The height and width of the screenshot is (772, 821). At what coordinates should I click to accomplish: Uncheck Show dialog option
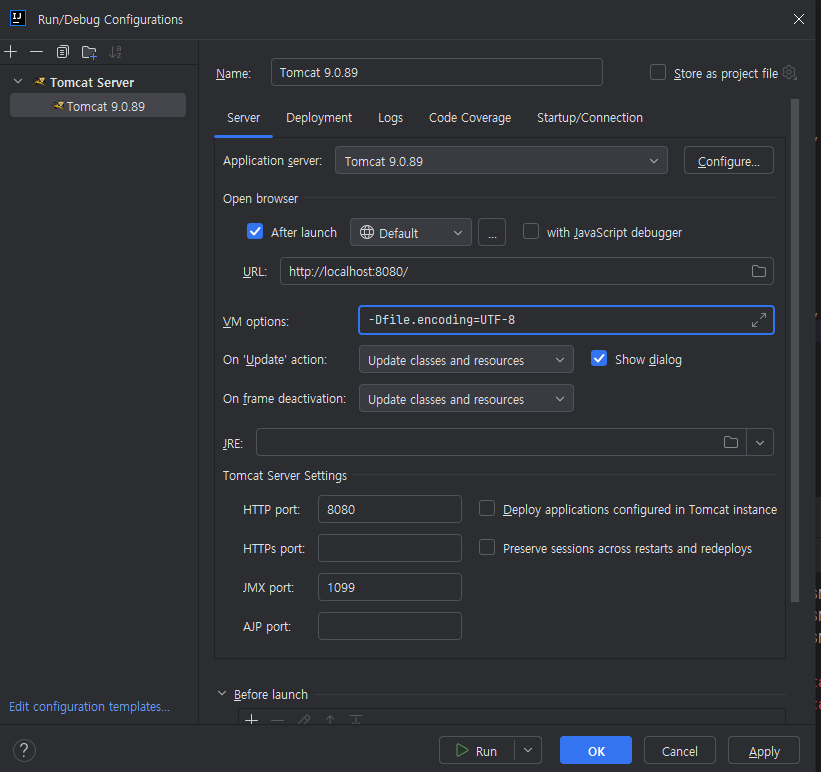pos(599,358)
